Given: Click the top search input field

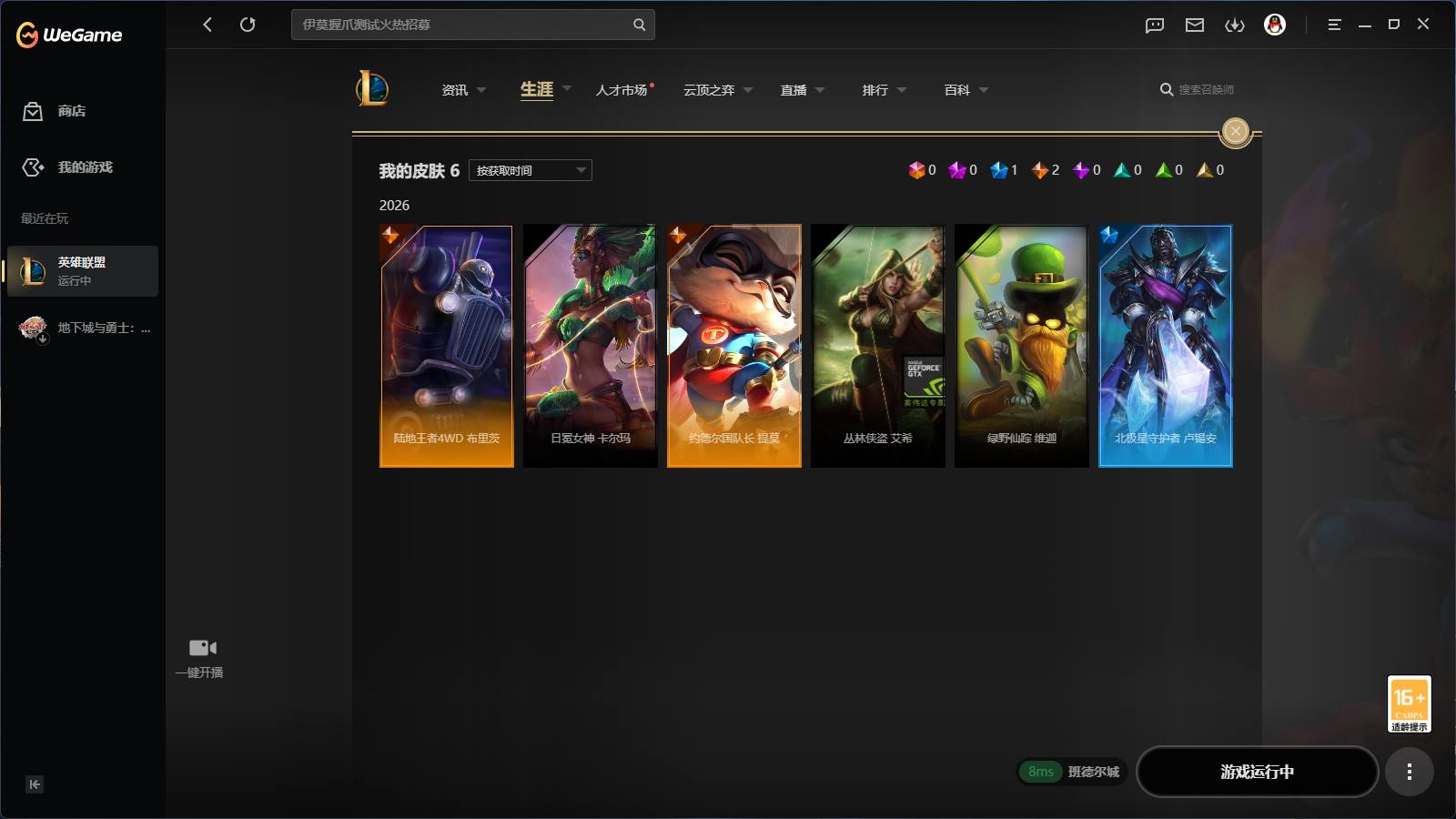Looking at the screenshot, I should pyautogui.click(x=473, y=25).
